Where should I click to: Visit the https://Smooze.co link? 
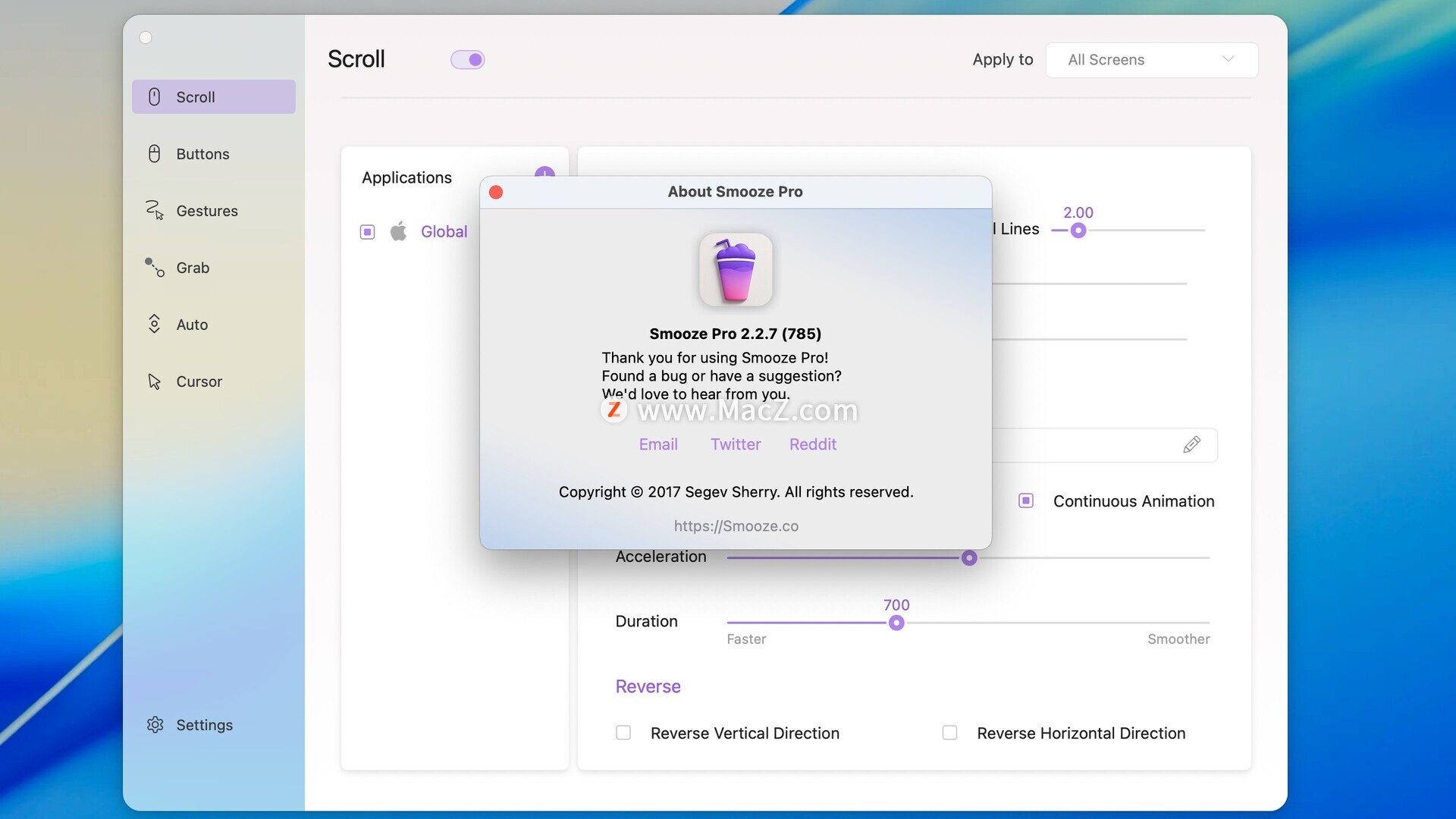coord(736,526)
